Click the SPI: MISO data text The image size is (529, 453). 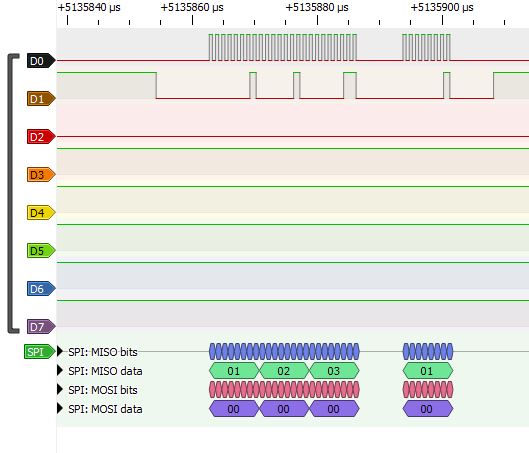click(x=105, y=371)
